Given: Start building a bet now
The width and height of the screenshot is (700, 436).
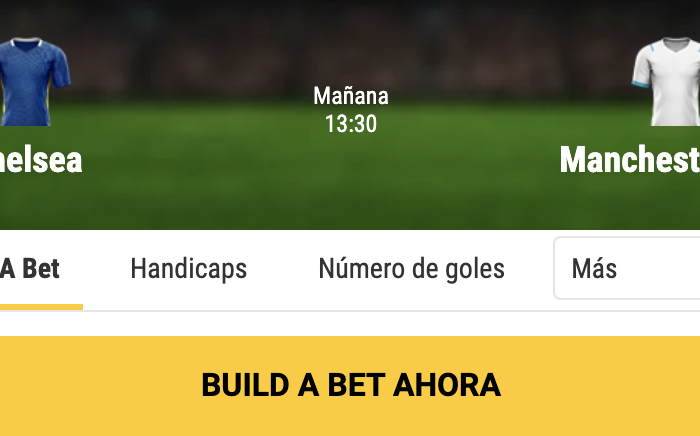Looking at the screenshot, I should click(x=350, y=386).
